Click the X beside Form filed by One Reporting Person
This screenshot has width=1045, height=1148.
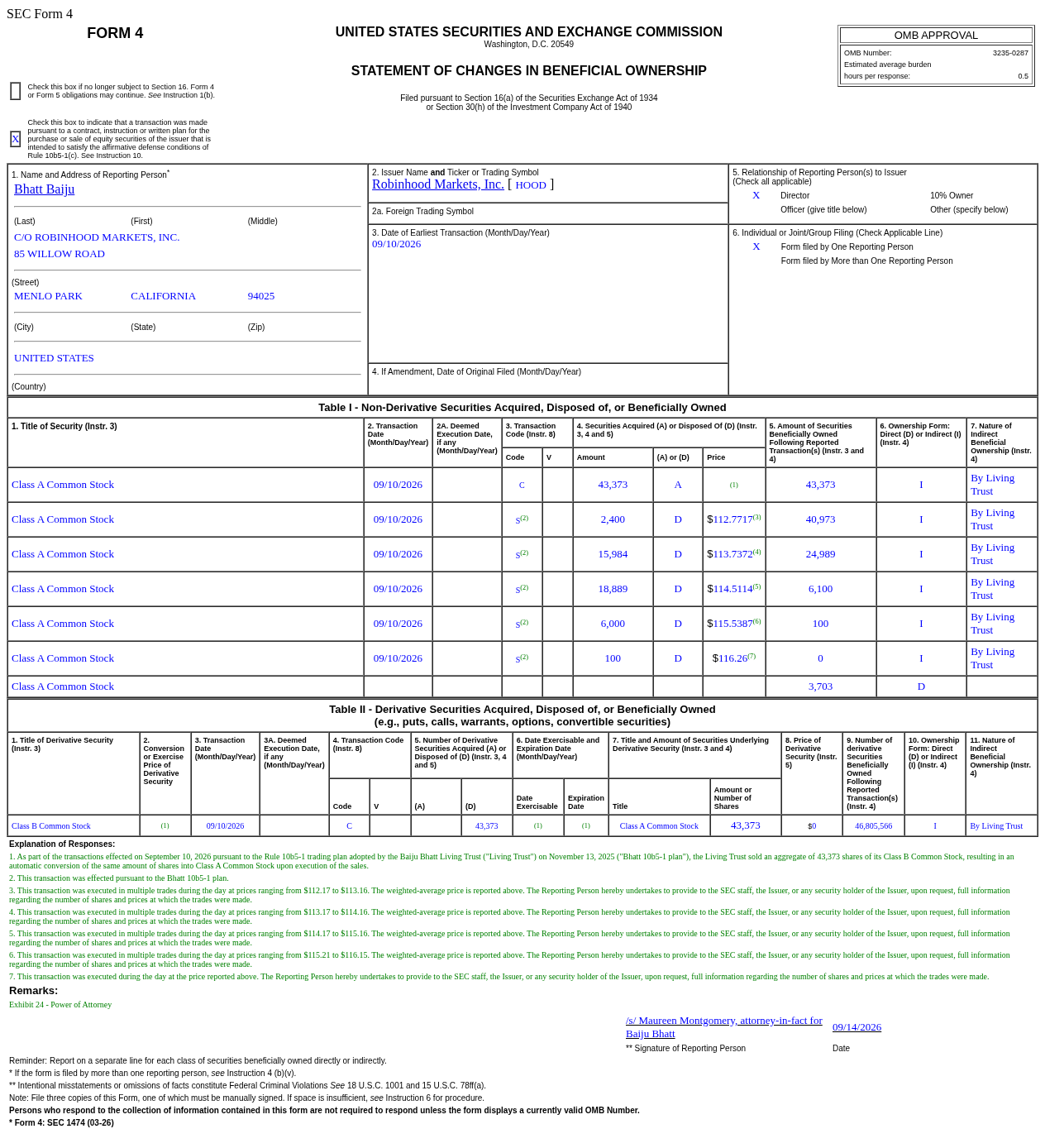(756, 246)
